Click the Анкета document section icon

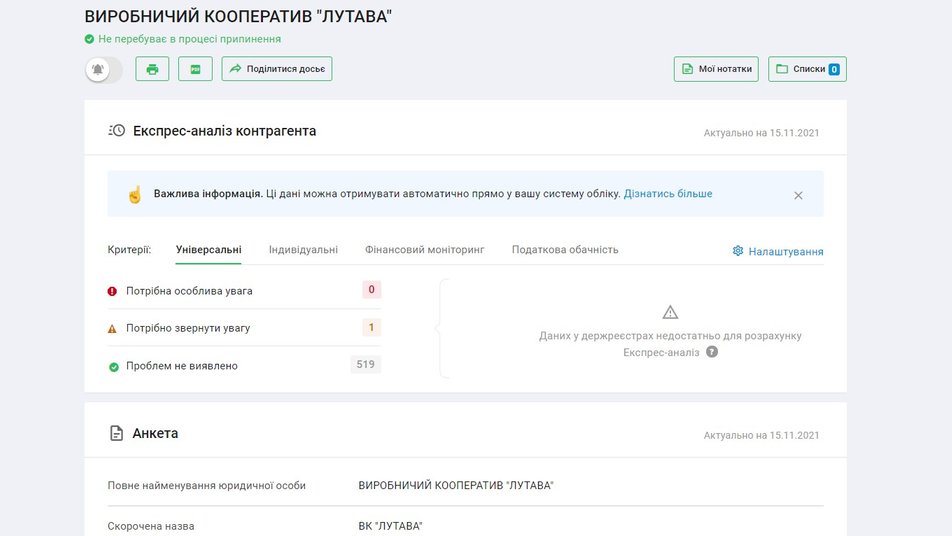[x=116, y=434]
